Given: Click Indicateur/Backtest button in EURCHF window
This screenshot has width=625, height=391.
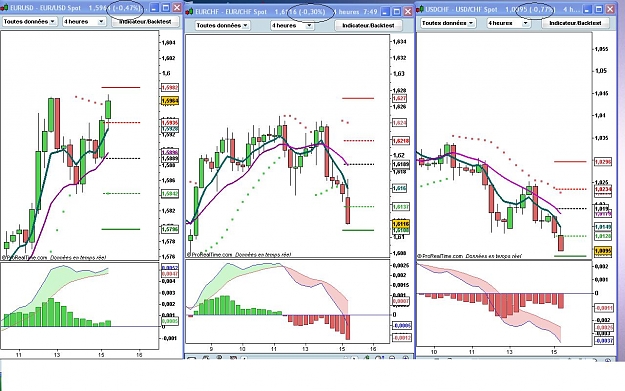Looking at the screenshot, I should 368,26.
